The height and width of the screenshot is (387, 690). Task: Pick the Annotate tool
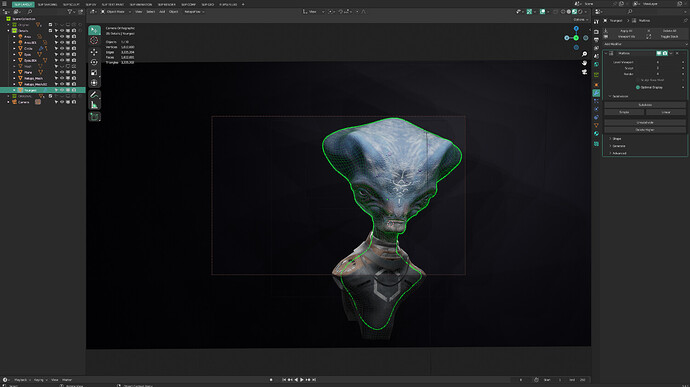(94, 95)
